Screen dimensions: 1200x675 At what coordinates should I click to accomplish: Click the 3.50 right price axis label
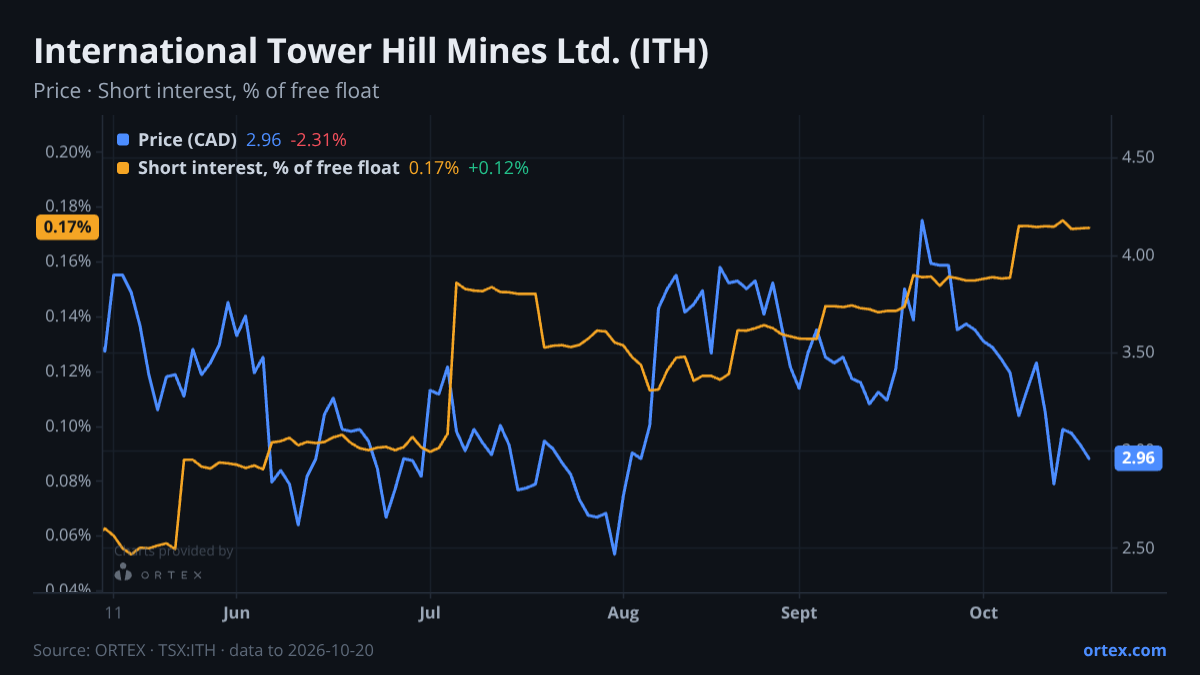coord(1138,353)
